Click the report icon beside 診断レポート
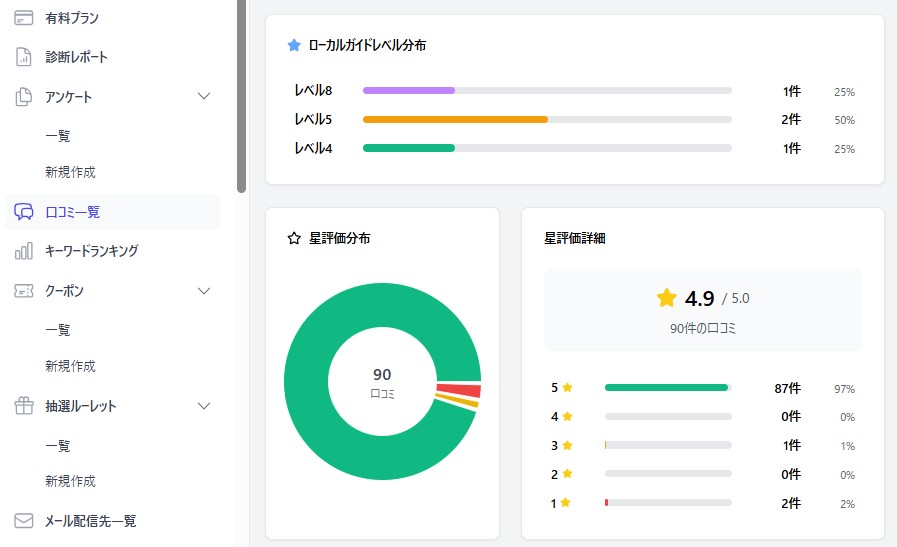Viewport: 897px width, 547px height. coord(24,57)
